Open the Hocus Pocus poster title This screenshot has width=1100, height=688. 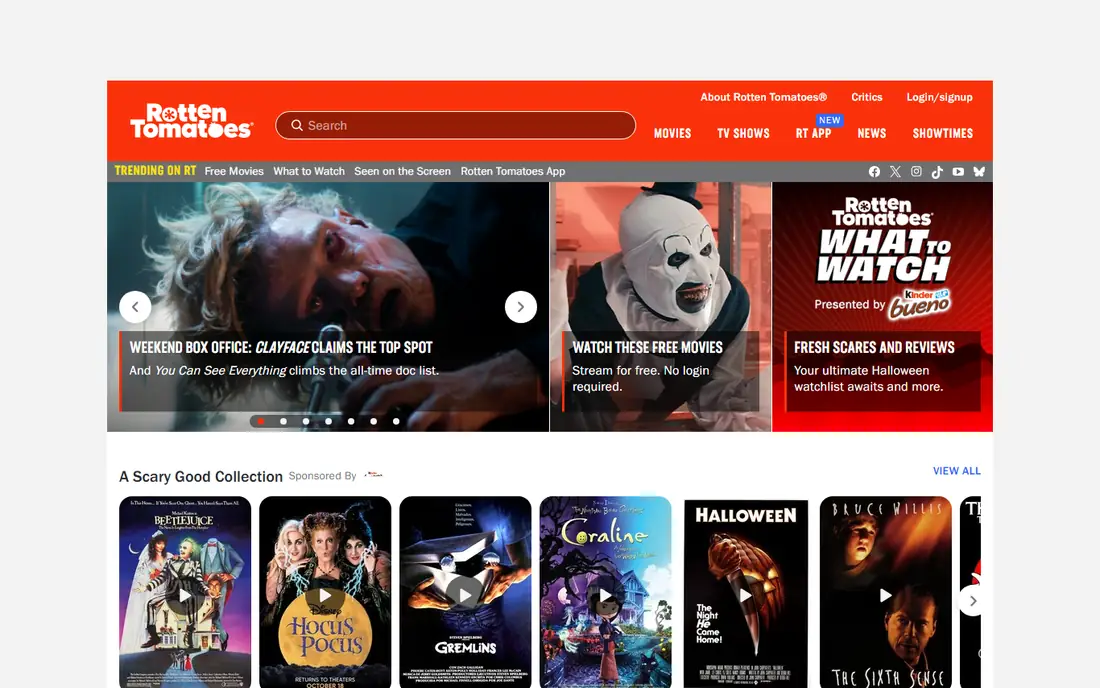point(326,635)
